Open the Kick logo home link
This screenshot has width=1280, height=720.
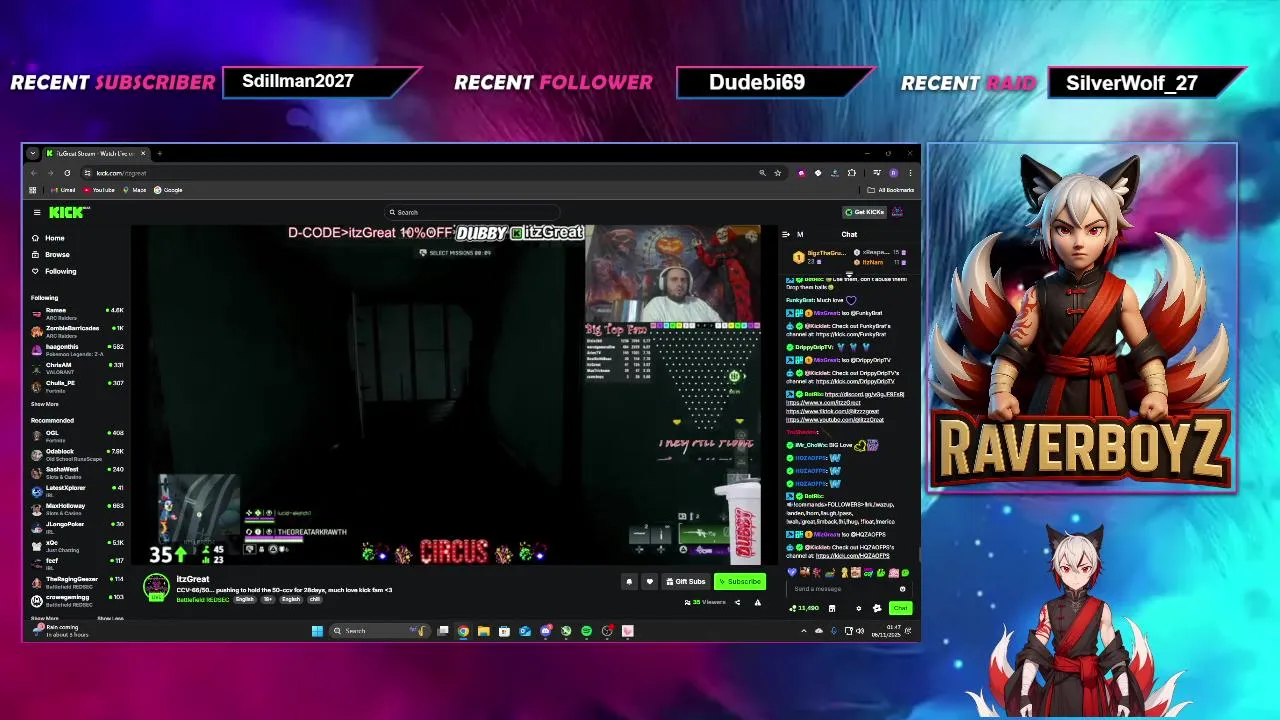[x=68, y=212]
